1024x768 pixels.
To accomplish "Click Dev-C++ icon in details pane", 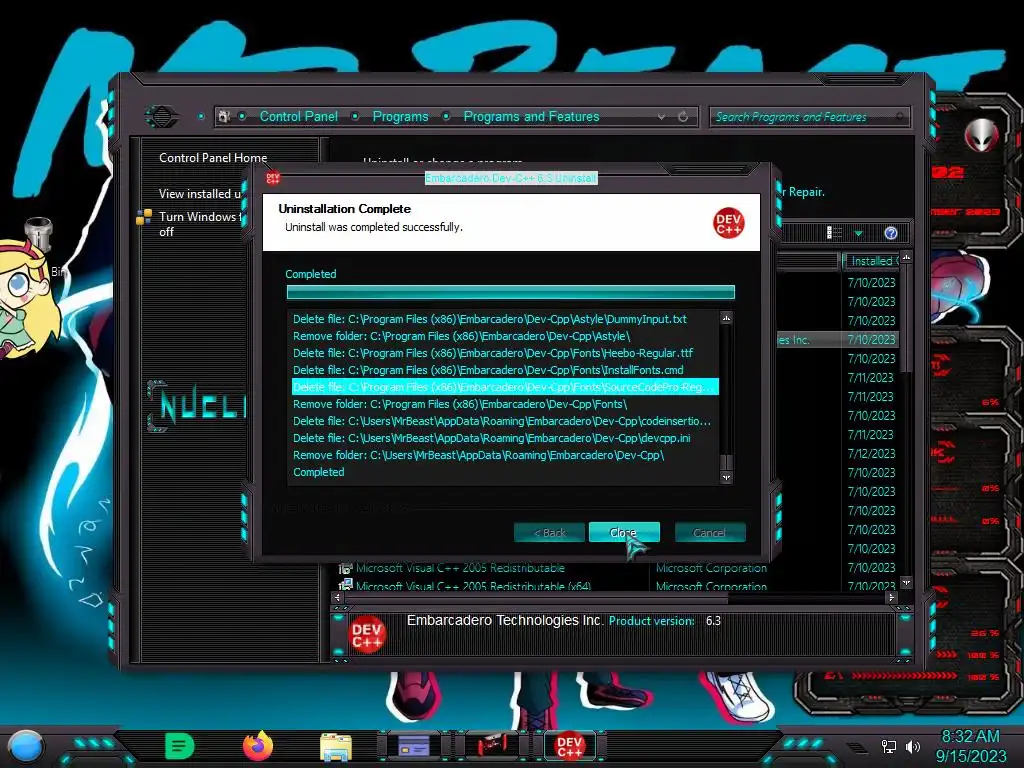I will tap(367, 635).
